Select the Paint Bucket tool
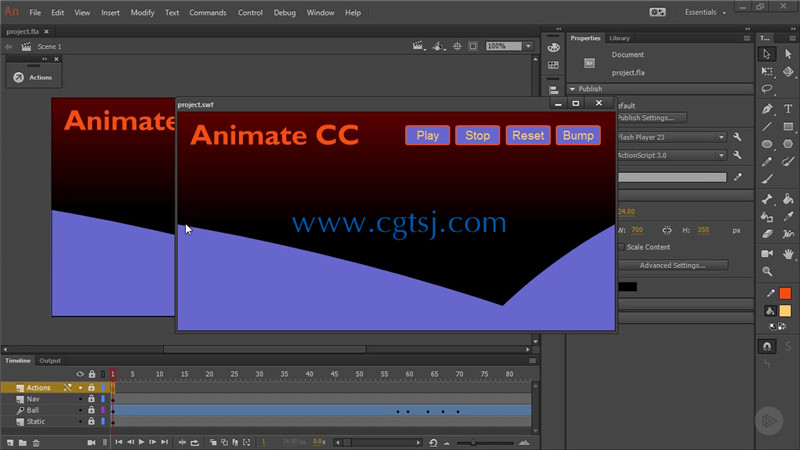The height and width of the screenshot is (450, 800). pyautogui.click(x=788, y=199)
